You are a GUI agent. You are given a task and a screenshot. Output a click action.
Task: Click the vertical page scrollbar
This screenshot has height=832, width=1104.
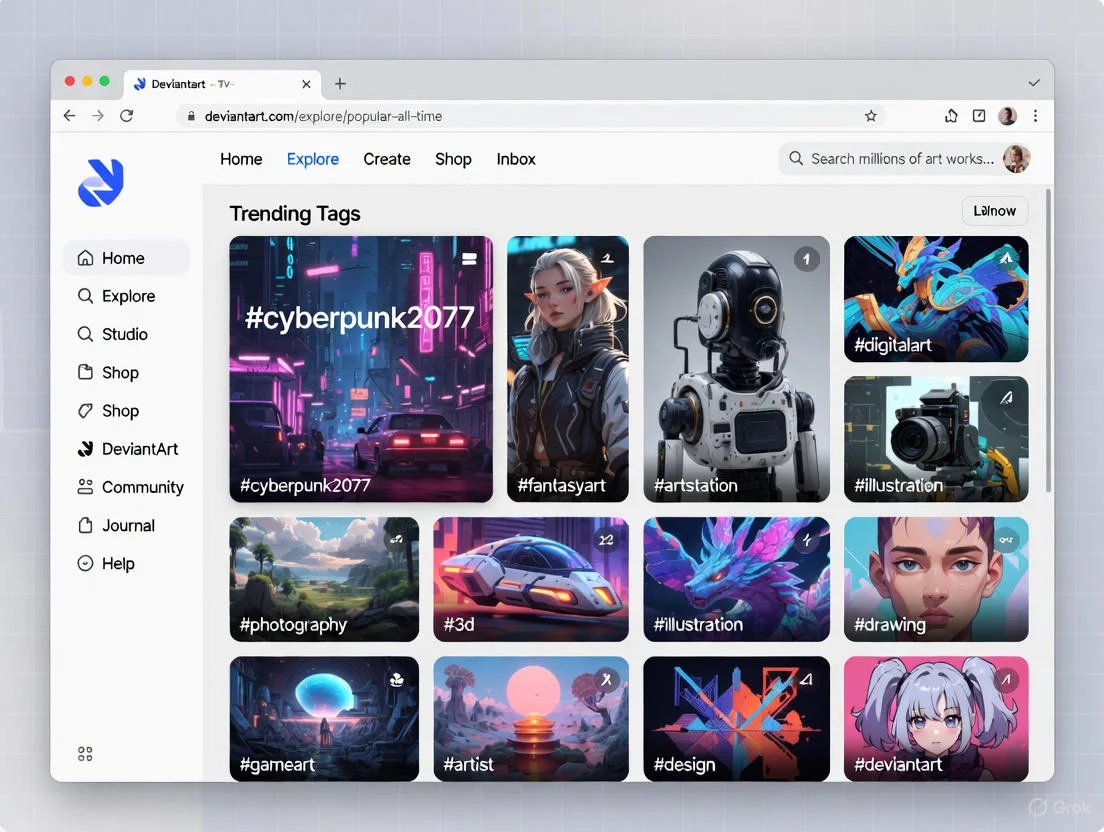coord(1048,340)
